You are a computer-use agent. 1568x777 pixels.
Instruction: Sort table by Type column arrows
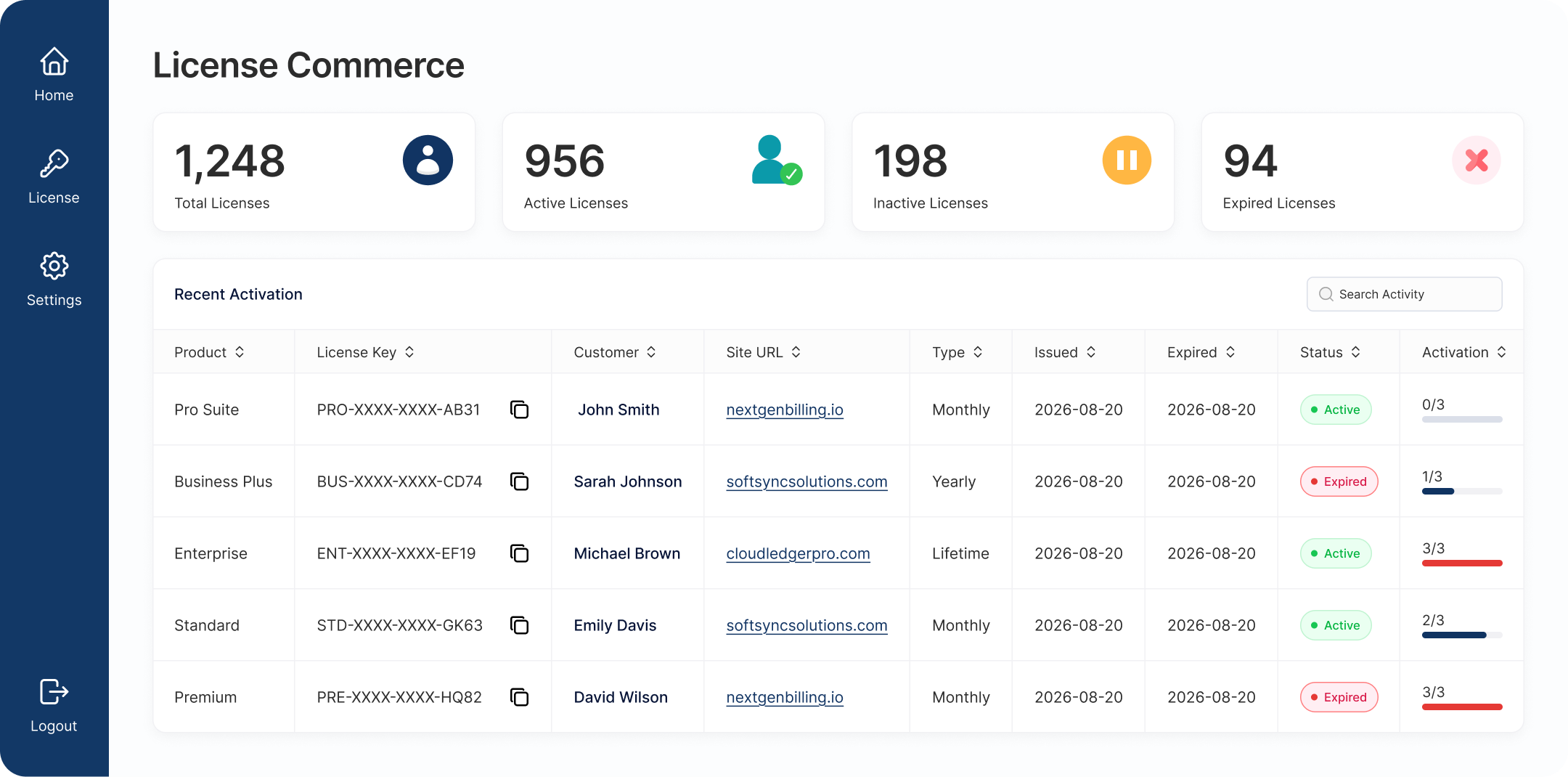978,352
